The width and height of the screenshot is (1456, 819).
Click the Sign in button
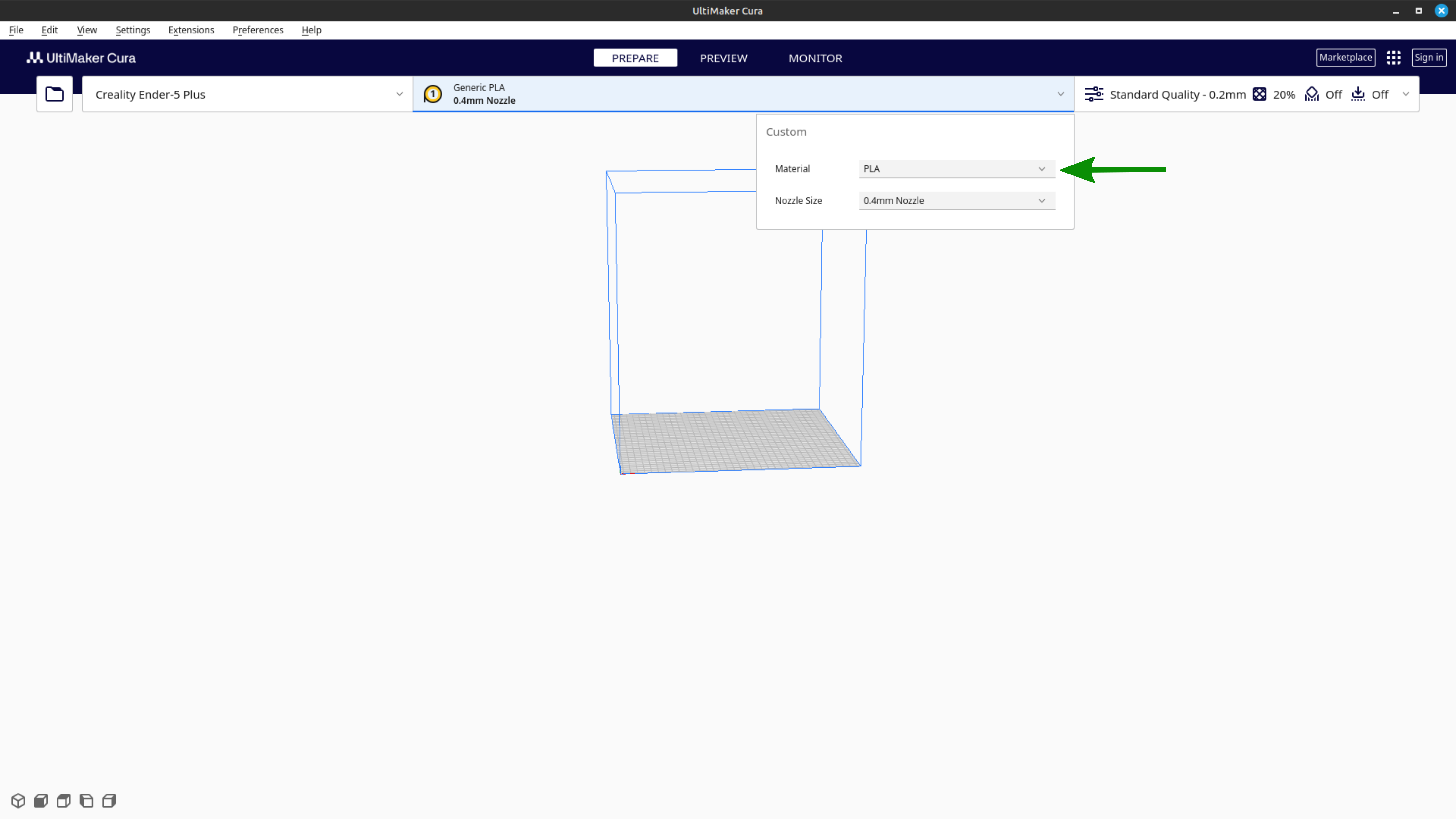point(1429,58)
